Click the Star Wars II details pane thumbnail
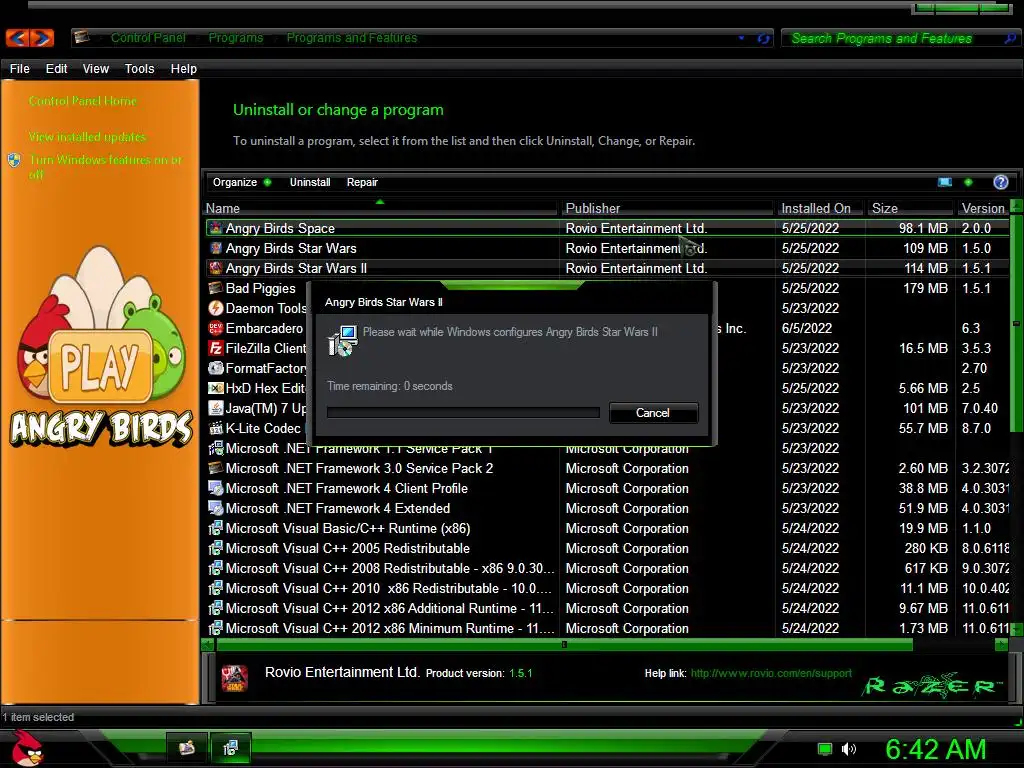 pyautogui.click(x=234, y=678)
